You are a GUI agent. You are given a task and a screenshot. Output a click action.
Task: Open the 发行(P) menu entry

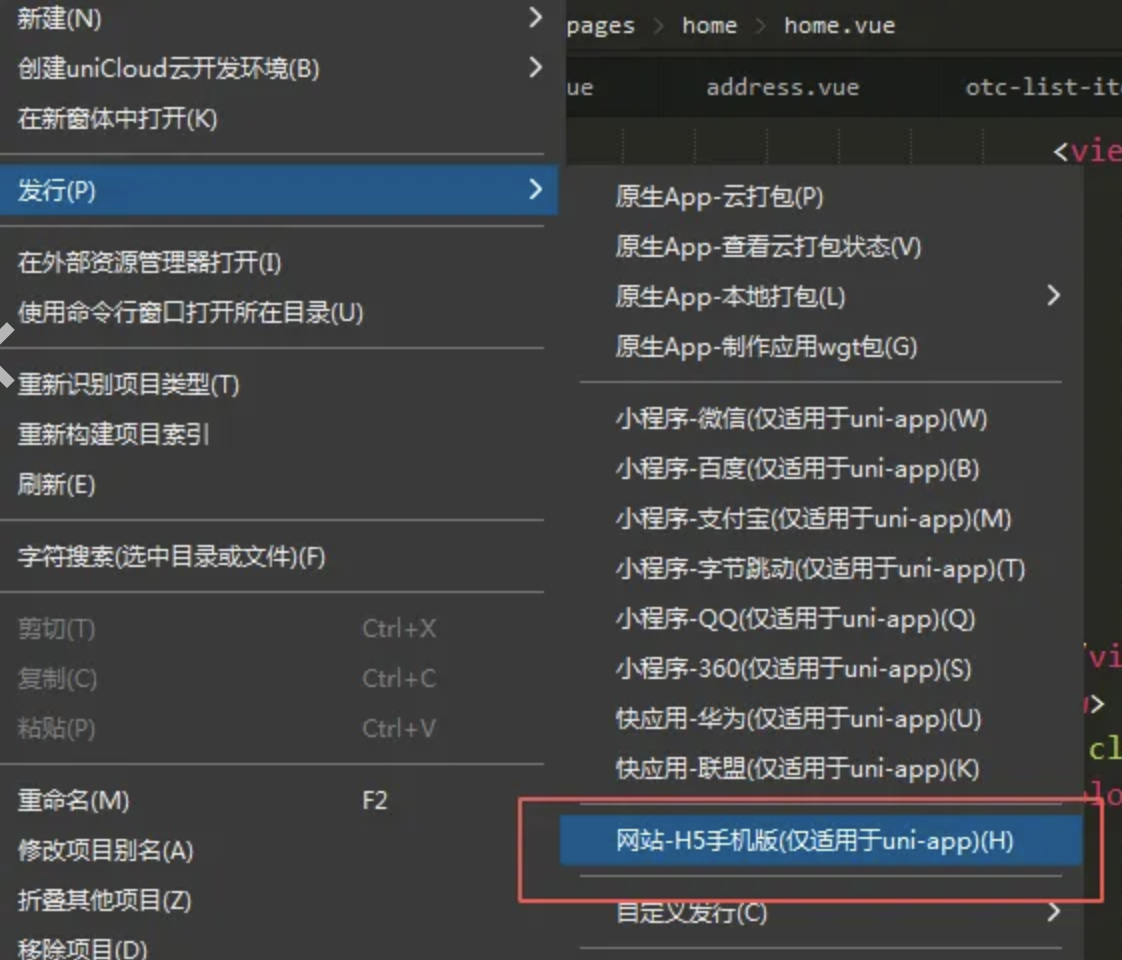(279, 190)
